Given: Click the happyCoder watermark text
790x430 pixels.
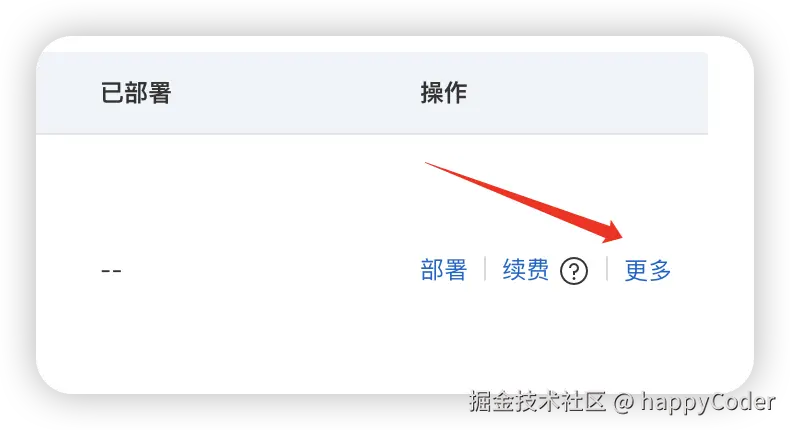Looking at the screenshot, I should [708, 402].
